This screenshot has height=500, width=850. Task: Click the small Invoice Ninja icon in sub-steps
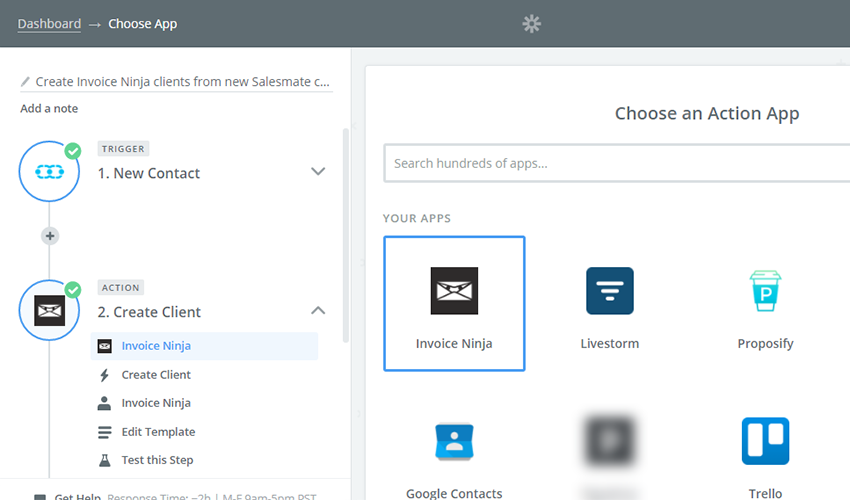pyautogui.click(x=105, y=346)
